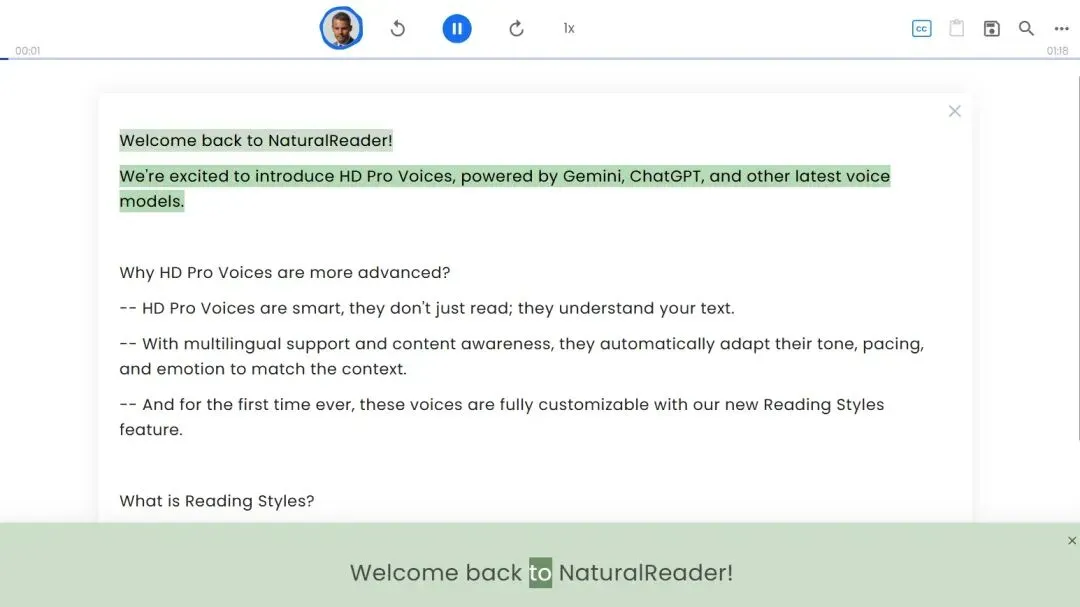
Task: Skip forward with the forward icon
Action: click(516, 28)
